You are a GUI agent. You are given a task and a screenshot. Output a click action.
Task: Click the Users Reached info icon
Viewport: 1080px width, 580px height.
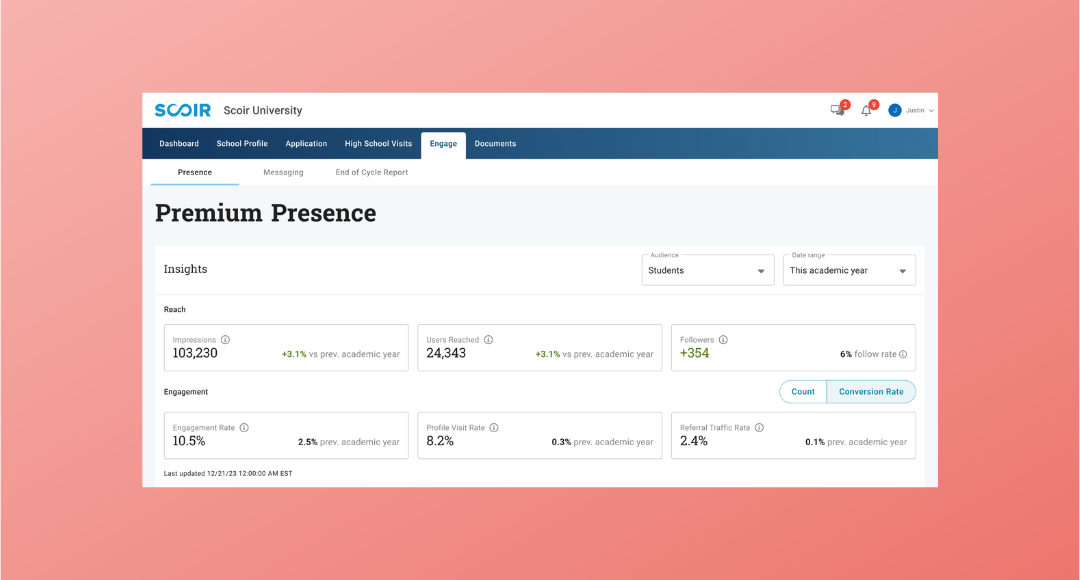(487, 340)
